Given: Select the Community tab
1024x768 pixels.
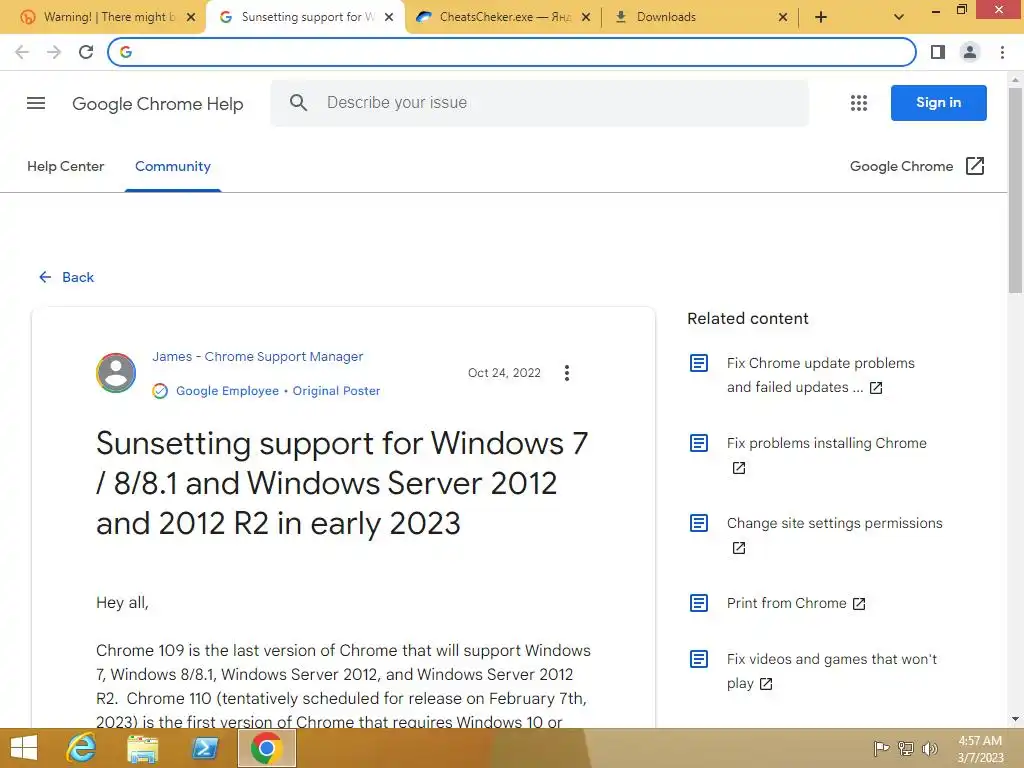Looking at the screenshot, I should coord(173,166).
